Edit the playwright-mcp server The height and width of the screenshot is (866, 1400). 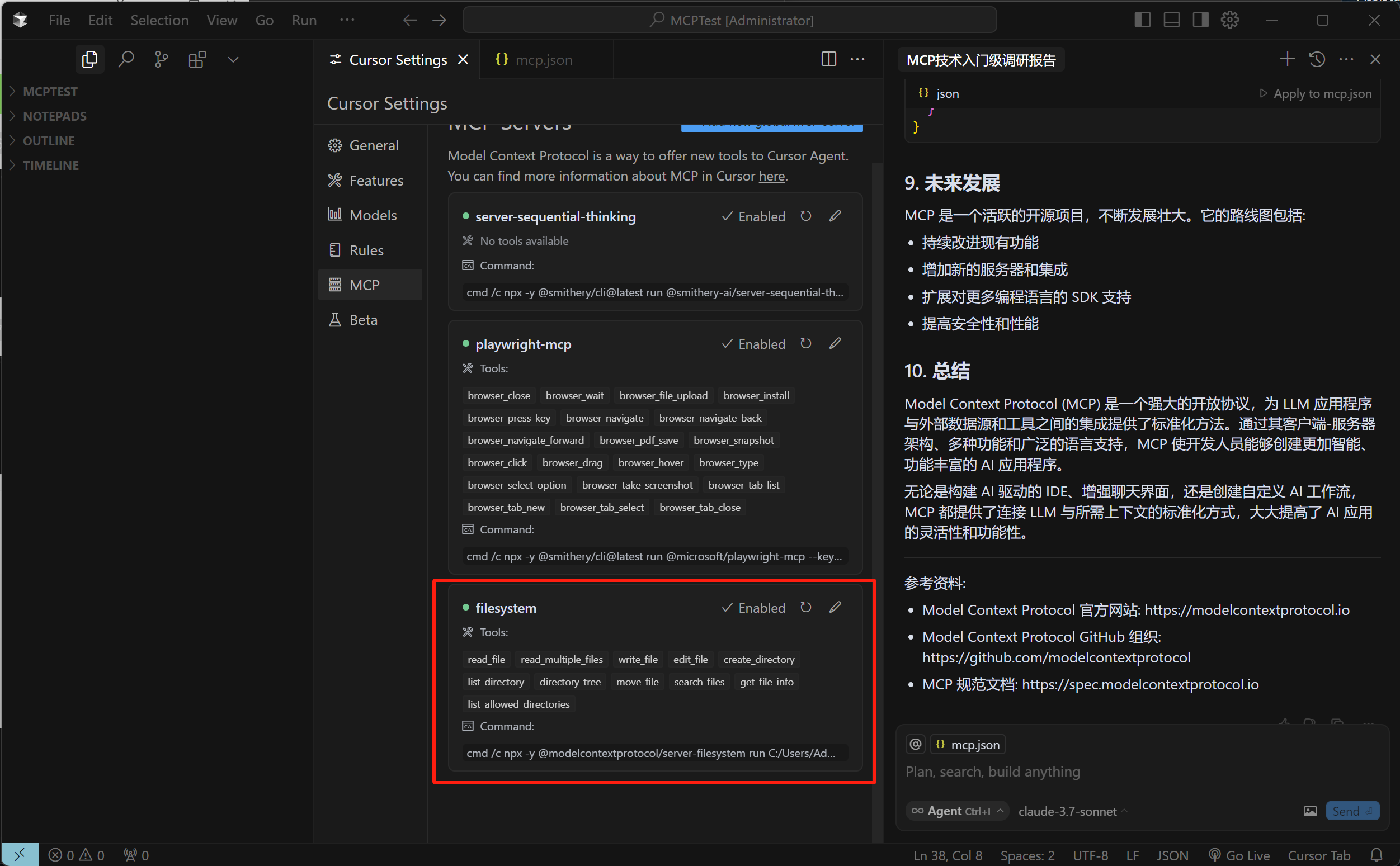tap(835, 344)
